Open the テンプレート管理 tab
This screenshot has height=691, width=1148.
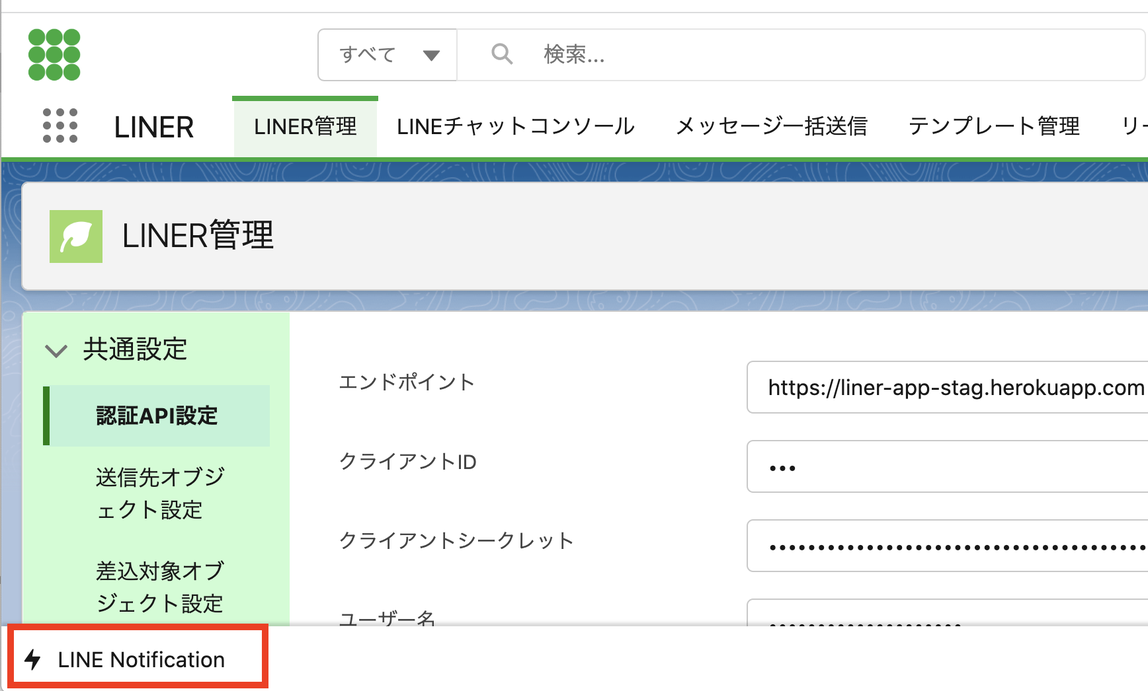994,127
